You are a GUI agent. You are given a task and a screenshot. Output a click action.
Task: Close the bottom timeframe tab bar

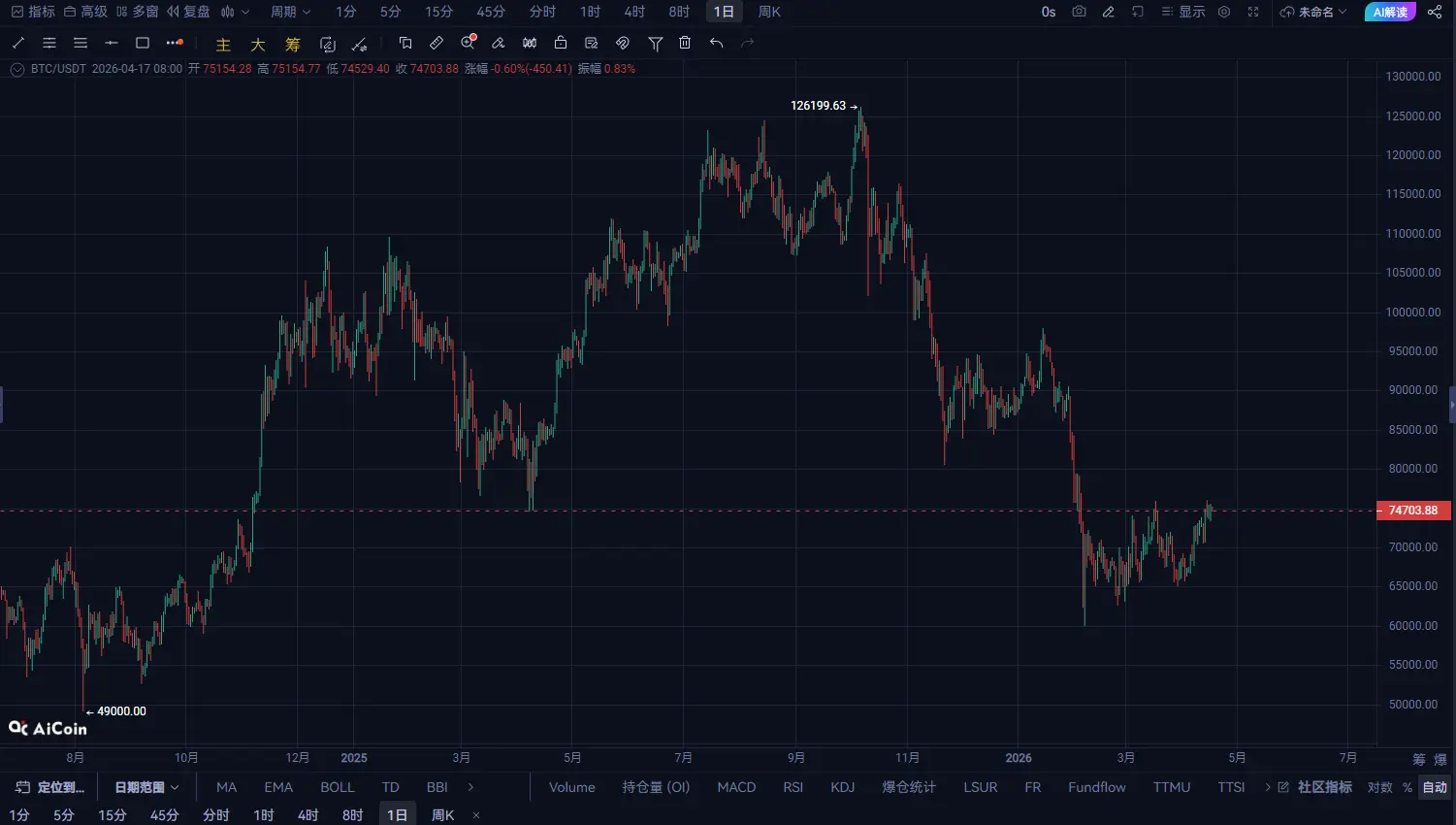tap(476, 815)
